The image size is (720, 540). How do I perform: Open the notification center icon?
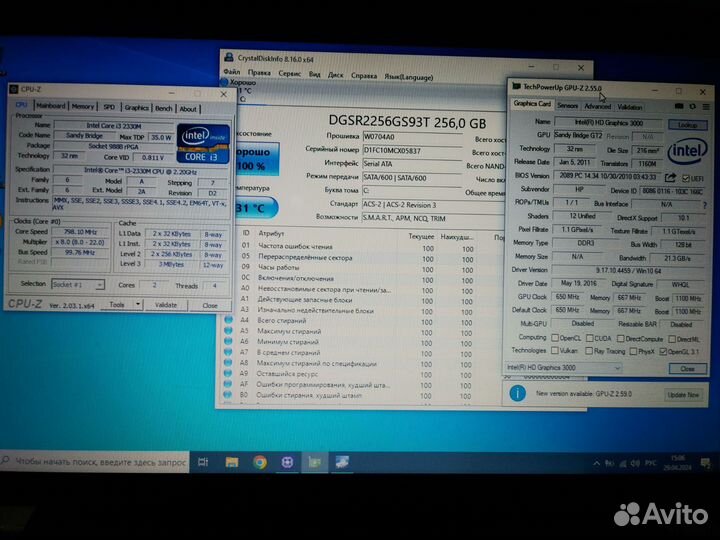(705, 463)
